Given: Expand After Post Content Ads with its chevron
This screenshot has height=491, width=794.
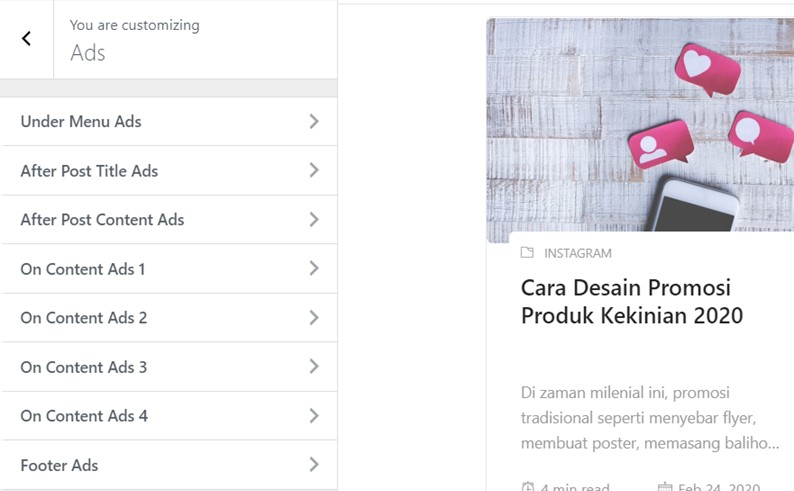Looking at the screenshot, I should click(314, 220).
